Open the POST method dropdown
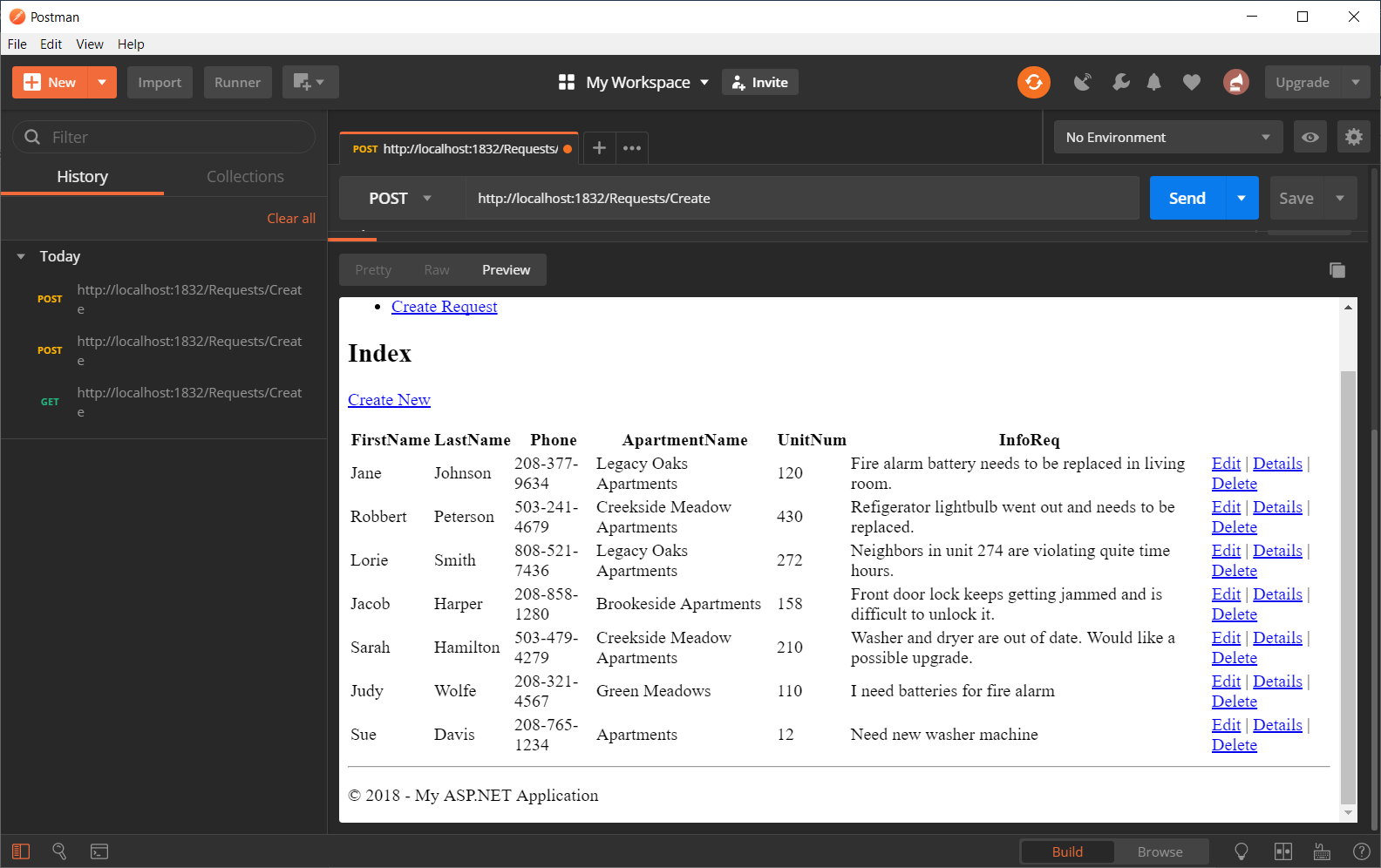The height and width of the screenshot is (868, 1381). 400,198
